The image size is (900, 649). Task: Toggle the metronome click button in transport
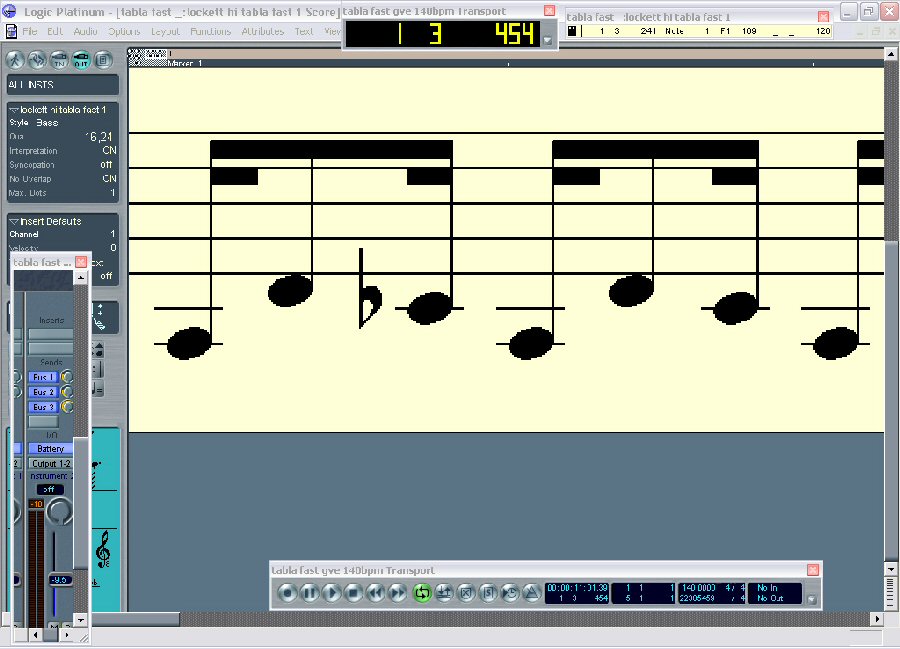pyautogui.click(x=531, y=593)
